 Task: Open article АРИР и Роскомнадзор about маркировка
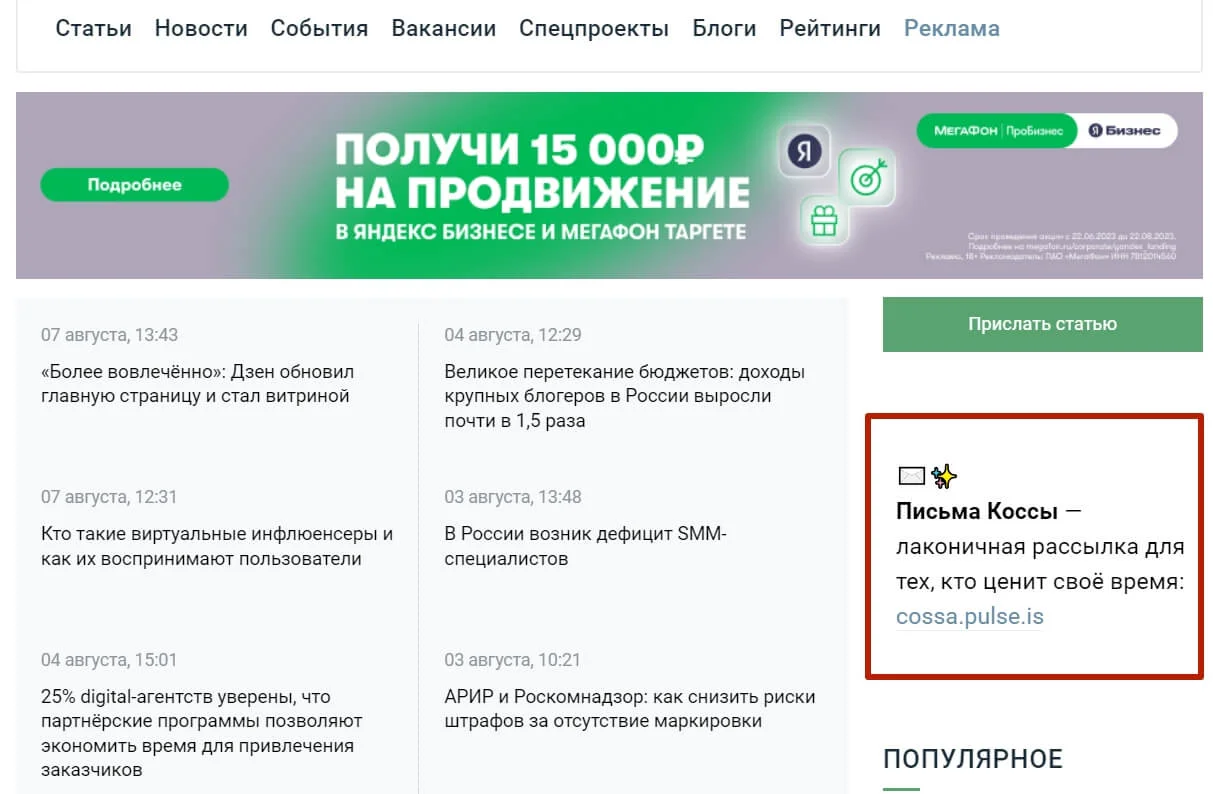629,709
